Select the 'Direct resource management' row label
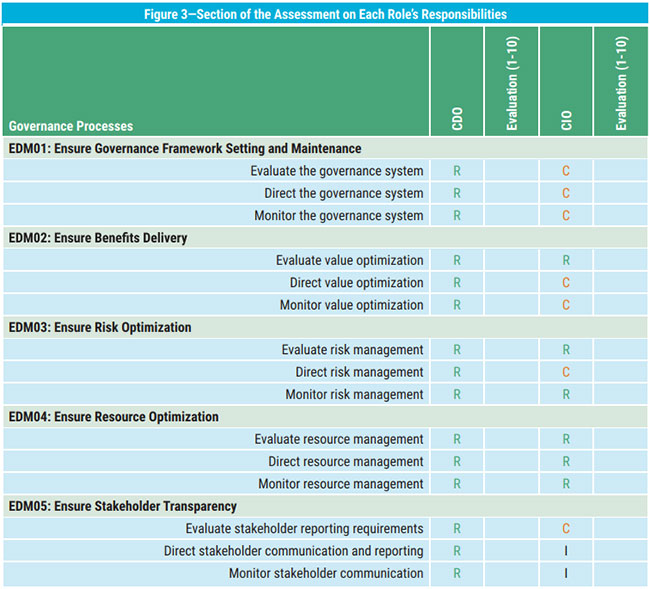 (x=345, y=461)
